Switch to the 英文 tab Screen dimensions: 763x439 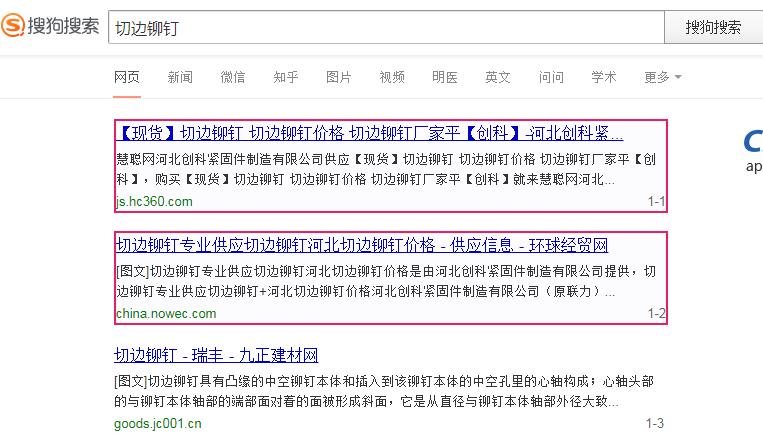pos(498,77)
